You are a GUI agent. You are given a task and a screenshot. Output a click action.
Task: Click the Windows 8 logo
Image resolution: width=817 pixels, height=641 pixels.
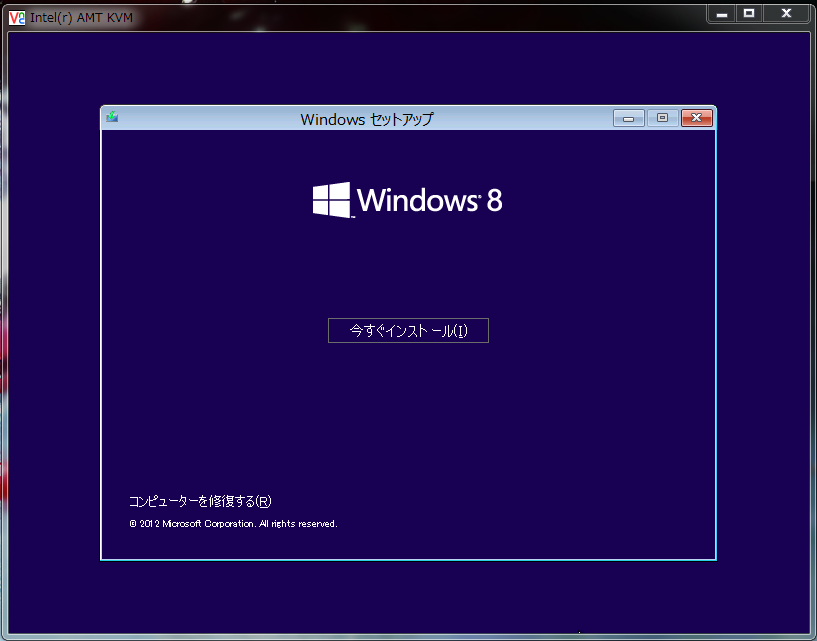(407, 200)
